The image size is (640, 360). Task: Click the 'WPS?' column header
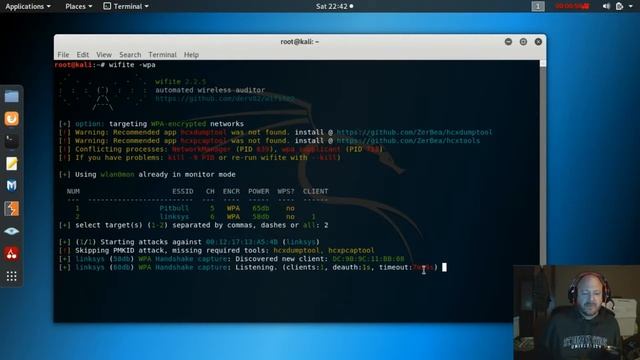coord(286,191)
